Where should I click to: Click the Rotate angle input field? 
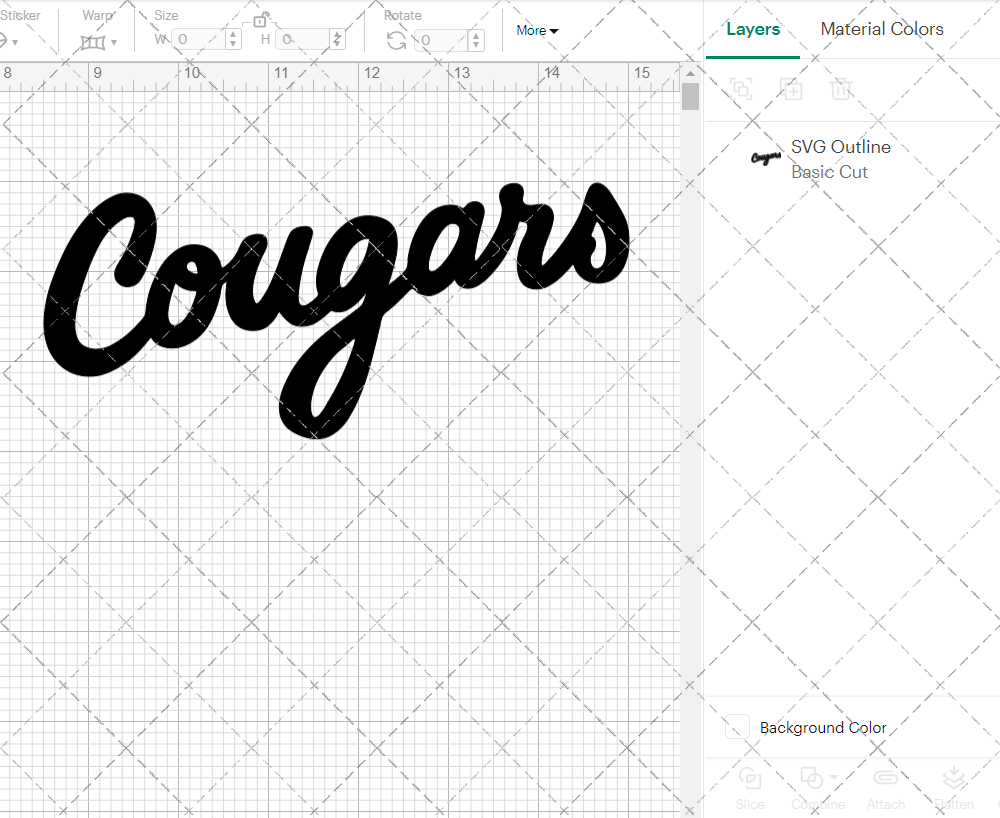coord(443,40)
